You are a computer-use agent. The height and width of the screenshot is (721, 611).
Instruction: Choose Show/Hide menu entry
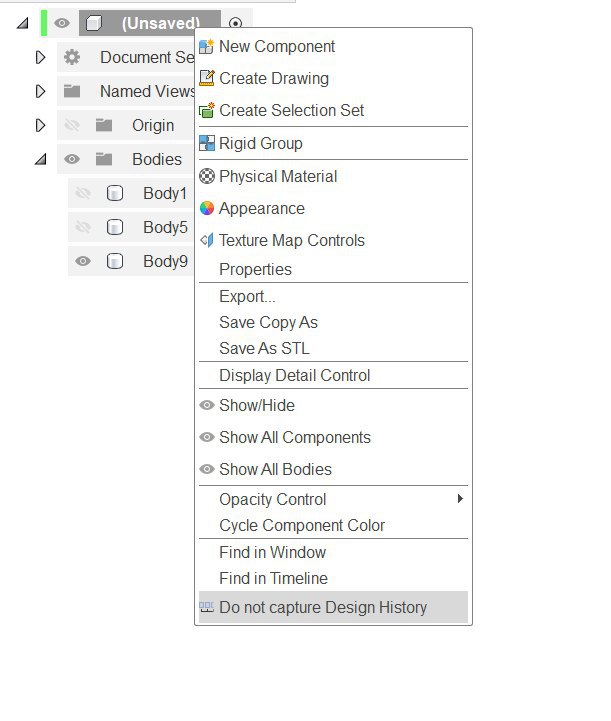pos(333,405)
